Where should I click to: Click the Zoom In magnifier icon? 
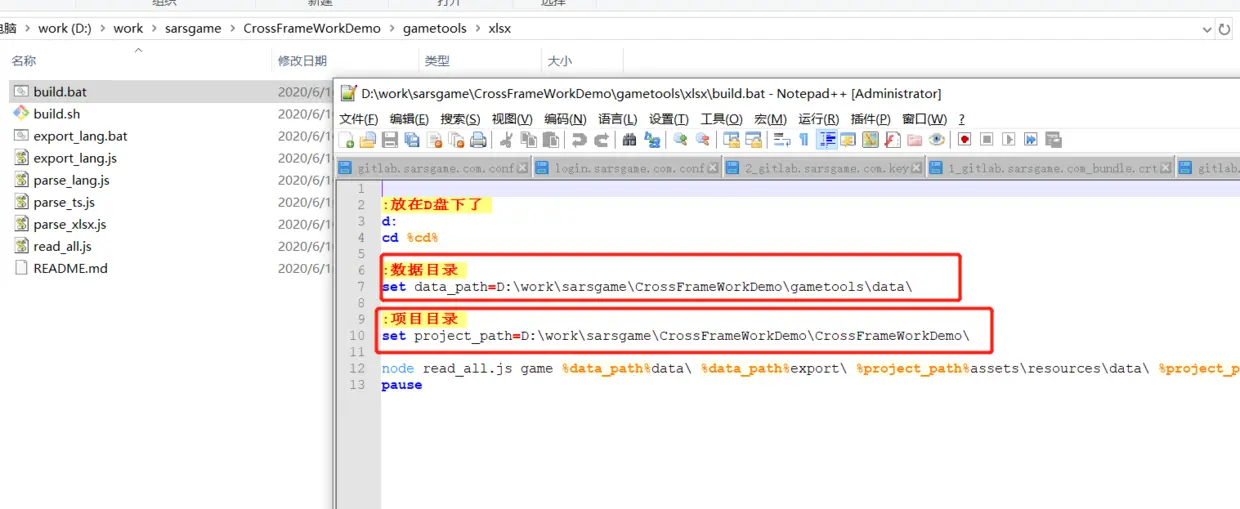click(680, 140)
